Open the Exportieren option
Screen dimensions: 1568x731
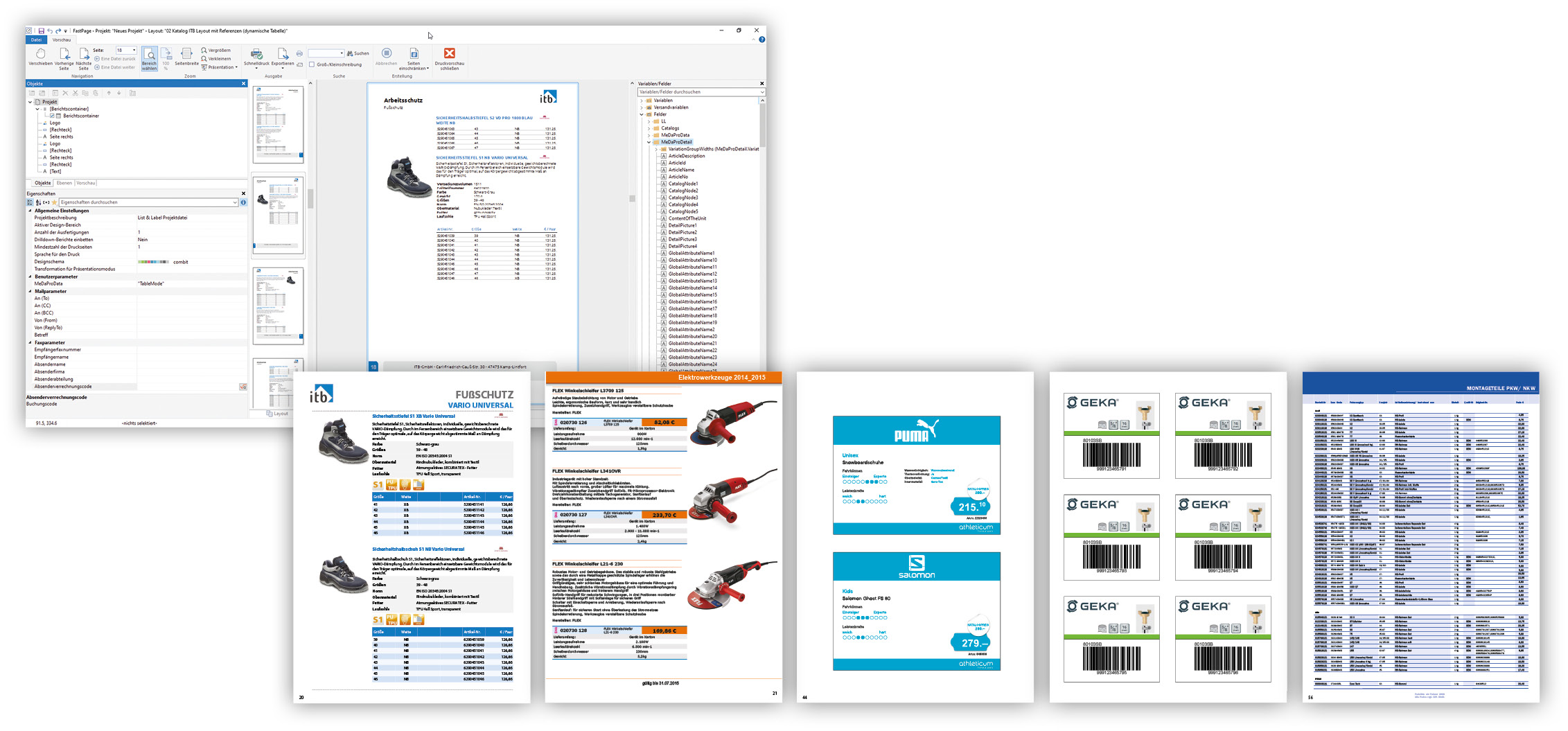[x=283, y=58]
